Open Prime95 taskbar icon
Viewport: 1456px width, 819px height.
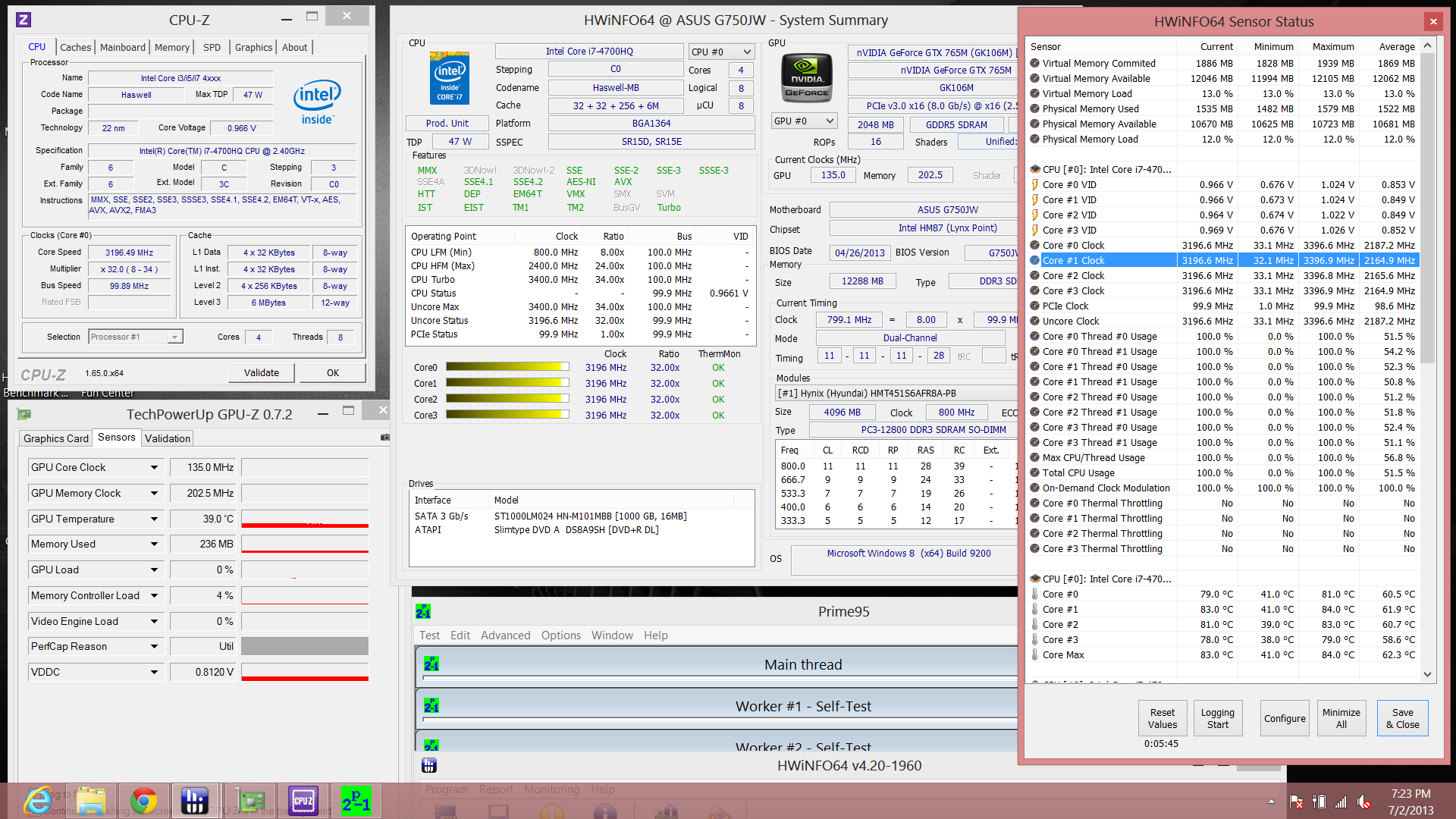[356, 801]
